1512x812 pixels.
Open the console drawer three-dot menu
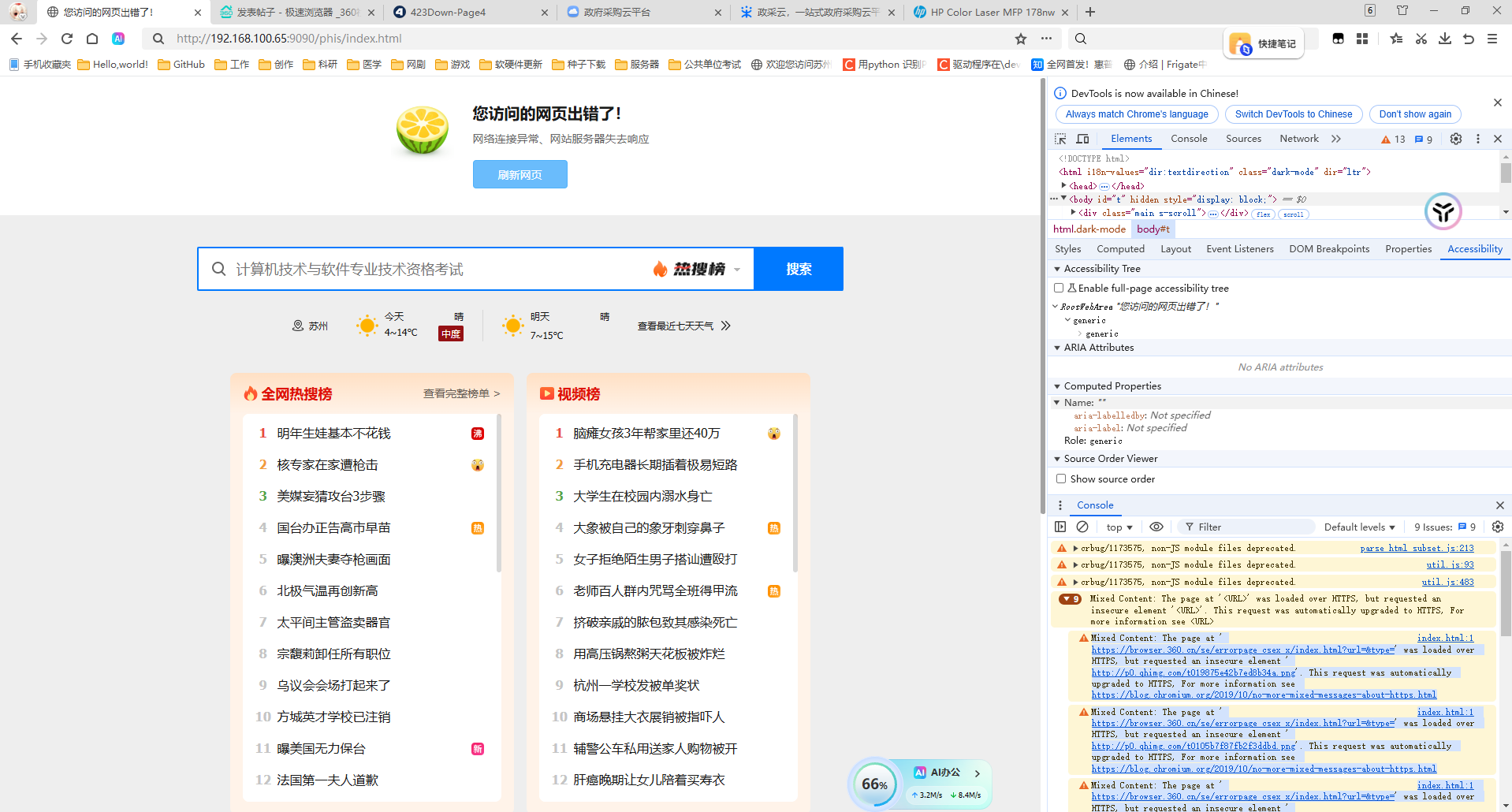click(1060, 505)
